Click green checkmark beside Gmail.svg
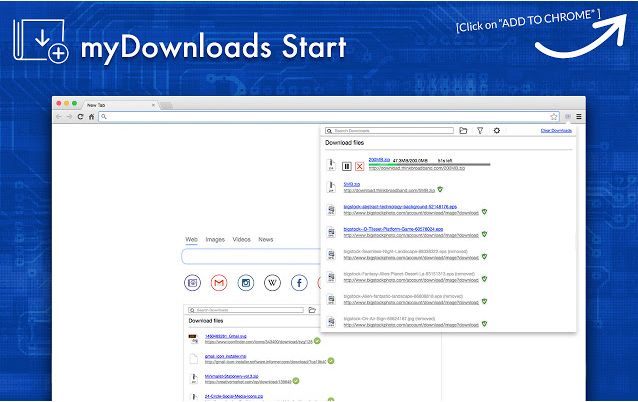638x402 pixels. (317, 341)
